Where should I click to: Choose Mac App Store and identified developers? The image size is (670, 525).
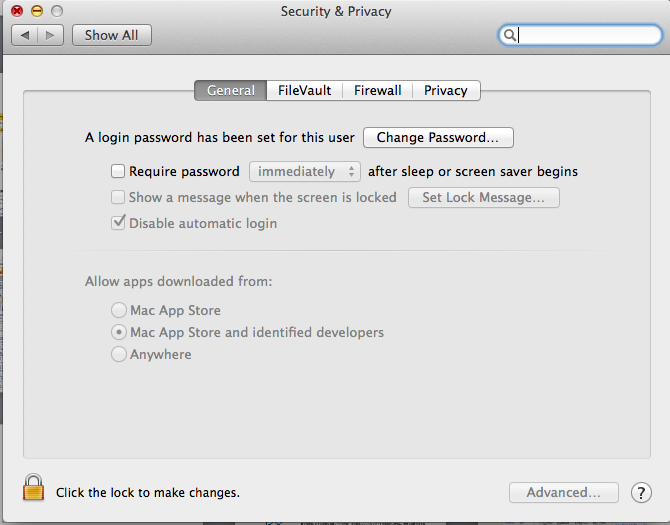(119, 333)
